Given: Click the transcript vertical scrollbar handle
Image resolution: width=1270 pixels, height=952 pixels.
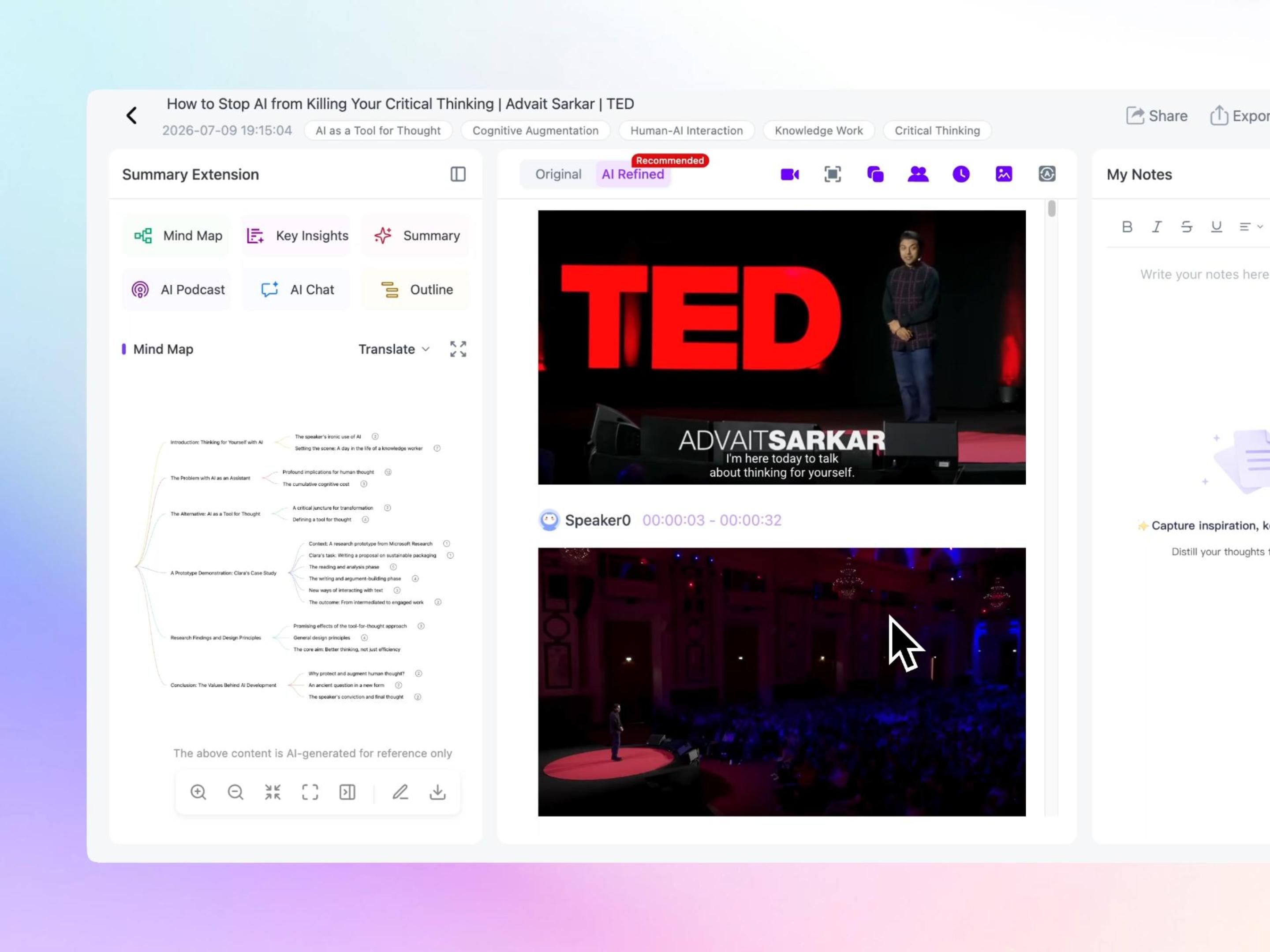Looking at the screenshot, I should tap(1051, 208).
